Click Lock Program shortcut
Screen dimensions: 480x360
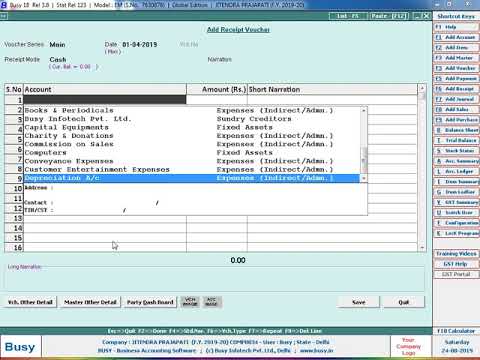(x=456, y=233)
